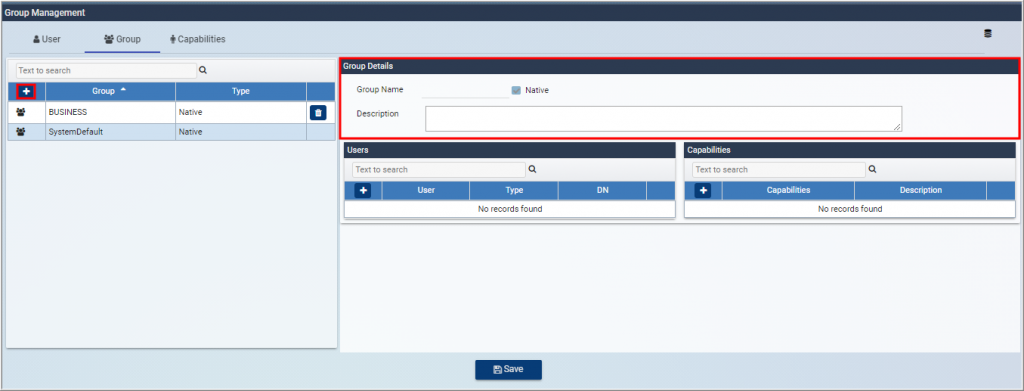
Task: Sort by the Type column in group list
Action: 241,91
